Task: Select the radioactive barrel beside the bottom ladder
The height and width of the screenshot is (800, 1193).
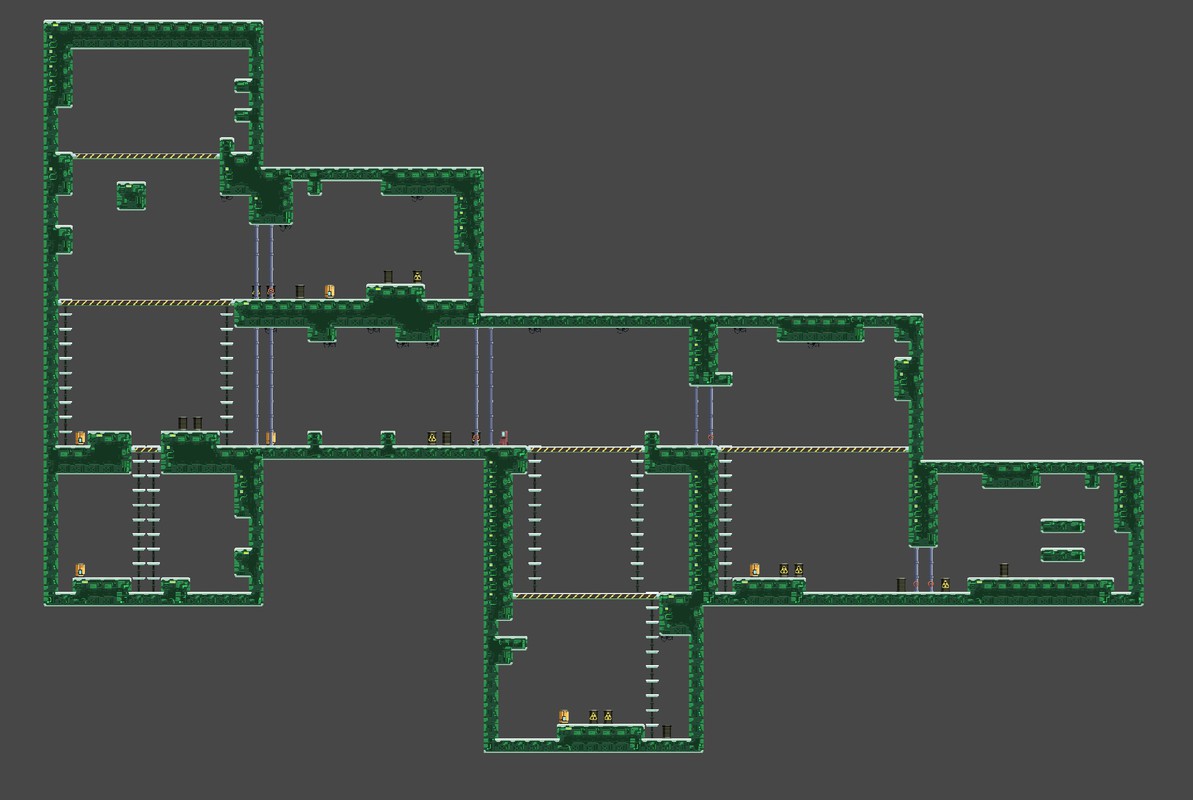Action: pos(608,716)
